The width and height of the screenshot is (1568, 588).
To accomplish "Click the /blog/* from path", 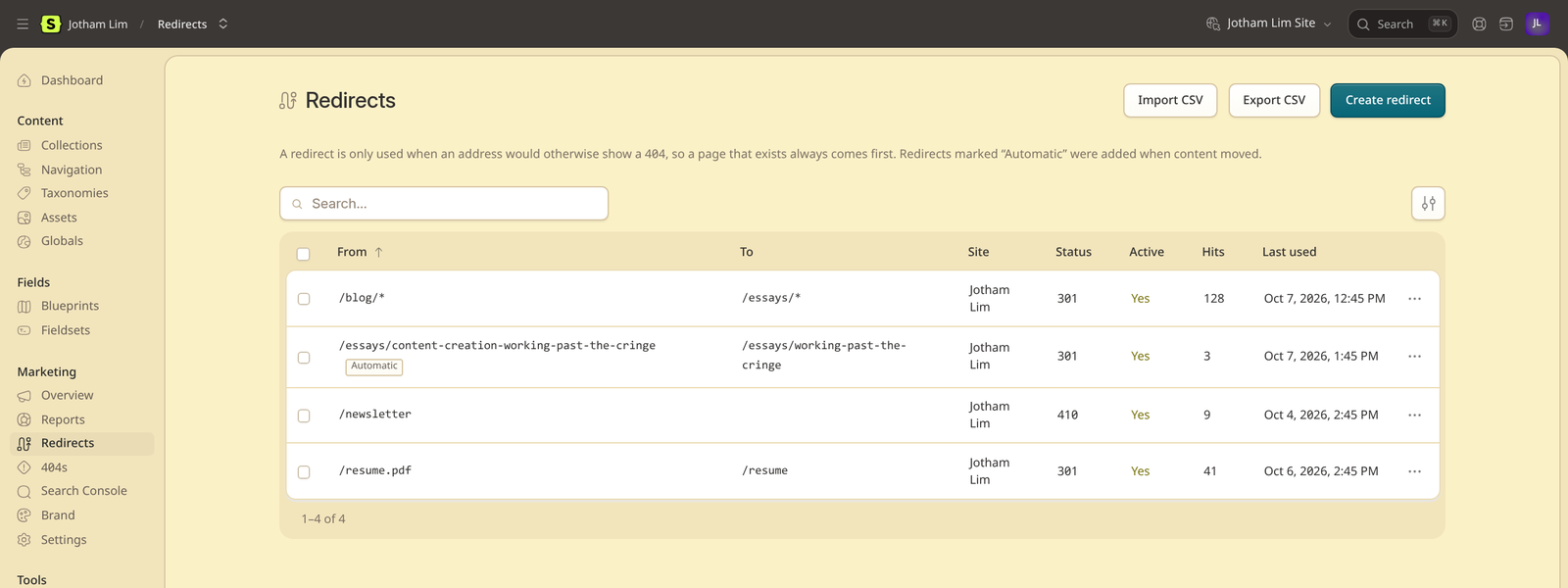I will coord(362,298).
